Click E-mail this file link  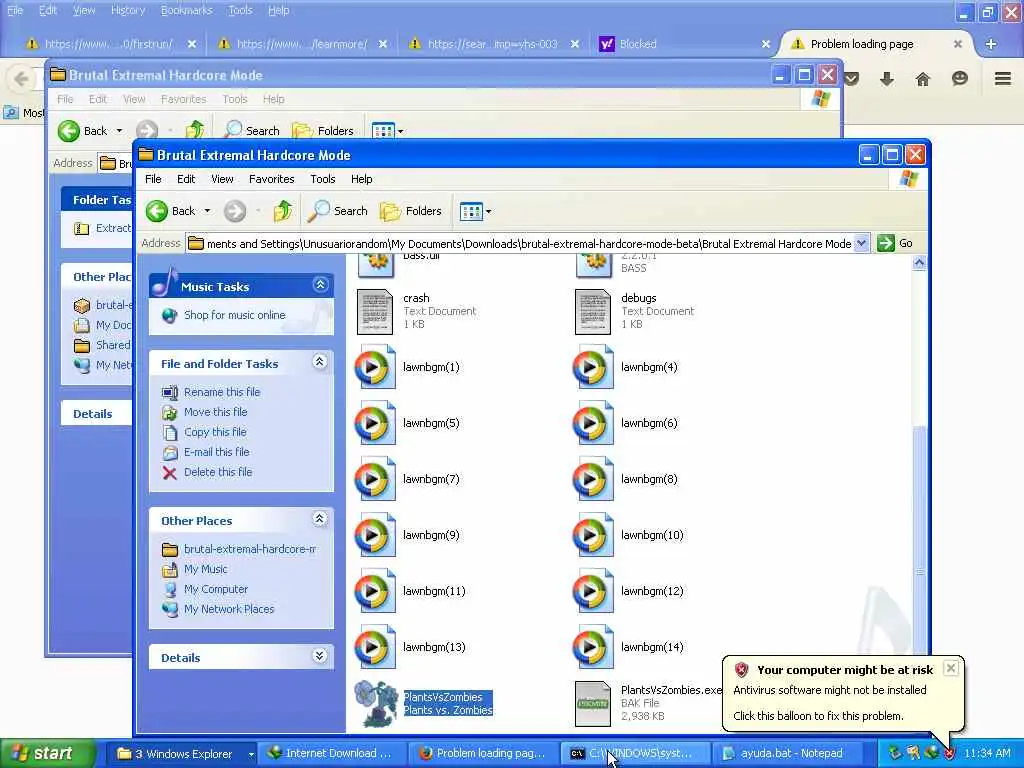(x=216, y=452)
